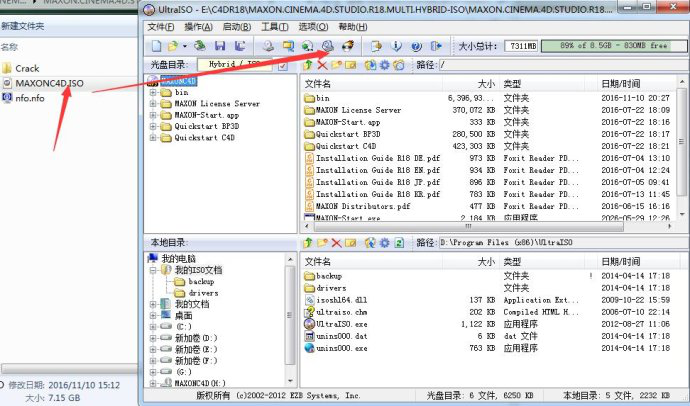This screenshot has width=690, height=406.
Task: Click the Open file toolbar icon
Action: [173, 46]
